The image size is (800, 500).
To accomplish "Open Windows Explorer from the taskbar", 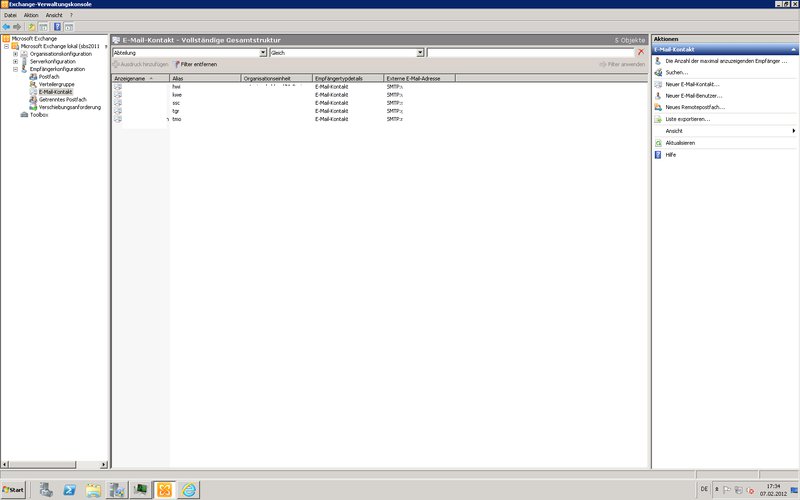I will [x=93, y=490].
